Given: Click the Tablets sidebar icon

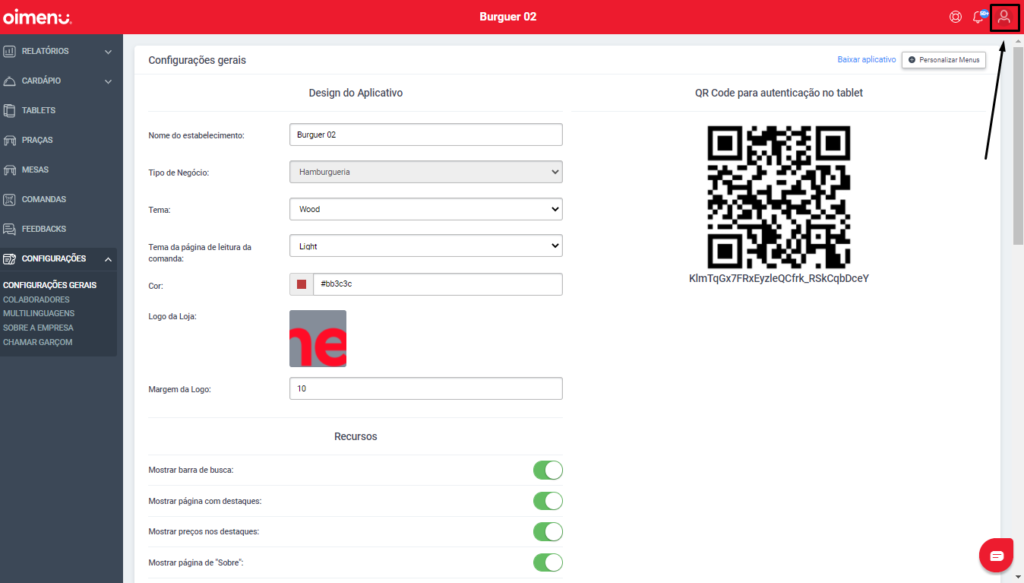Looking at the screenshot, I should [x=9, y=110].
